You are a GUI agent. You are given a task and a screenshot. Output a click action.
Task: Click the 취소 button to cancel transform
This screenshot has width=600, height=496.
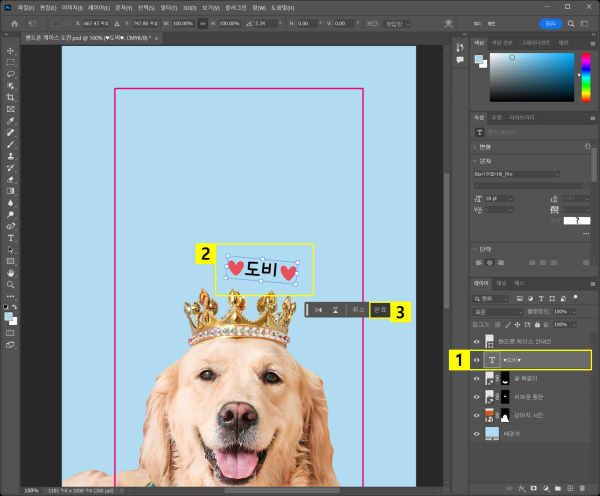[358, 311]
